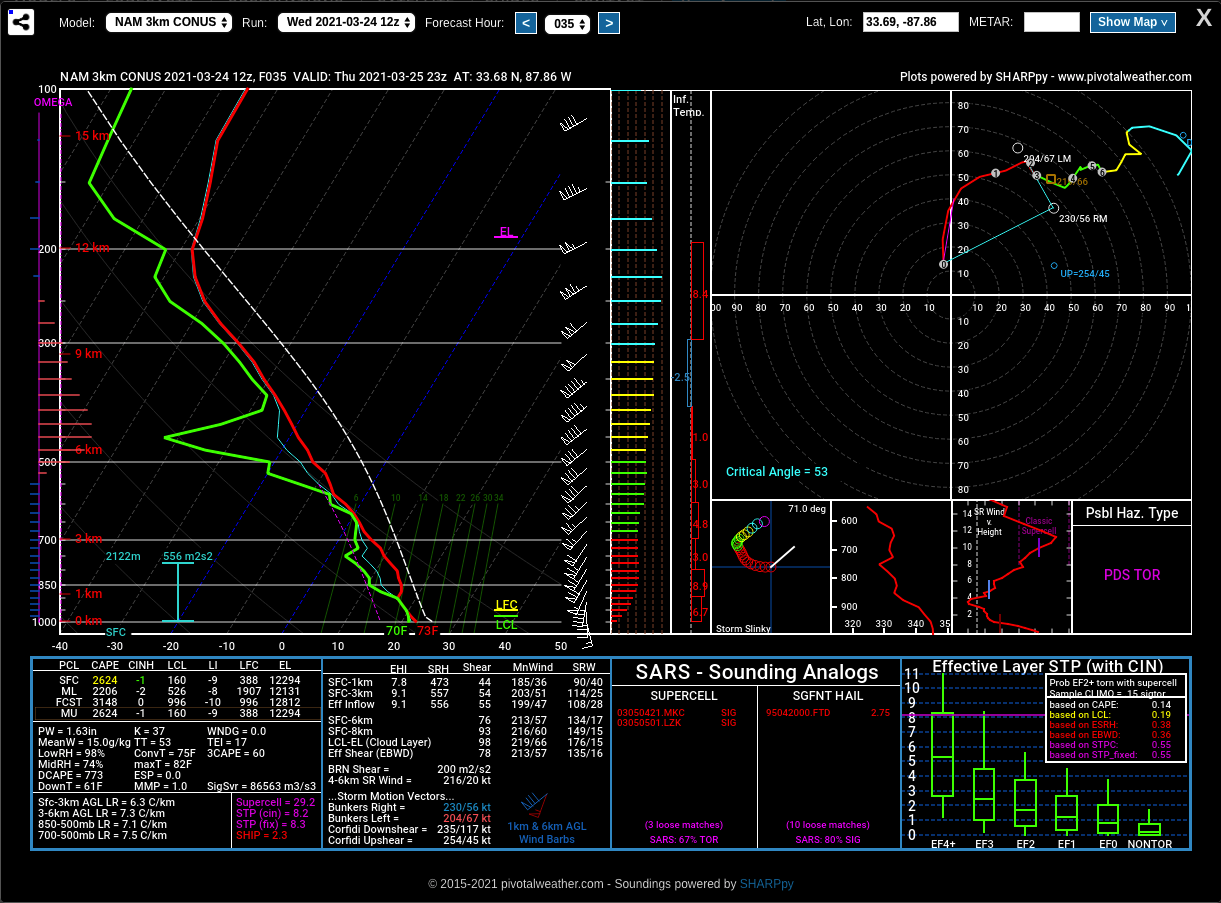This screenshot has width=1221, height=903.
Task: Open the Forecast Hour 035 dropdown
Action: coord(567,23)
